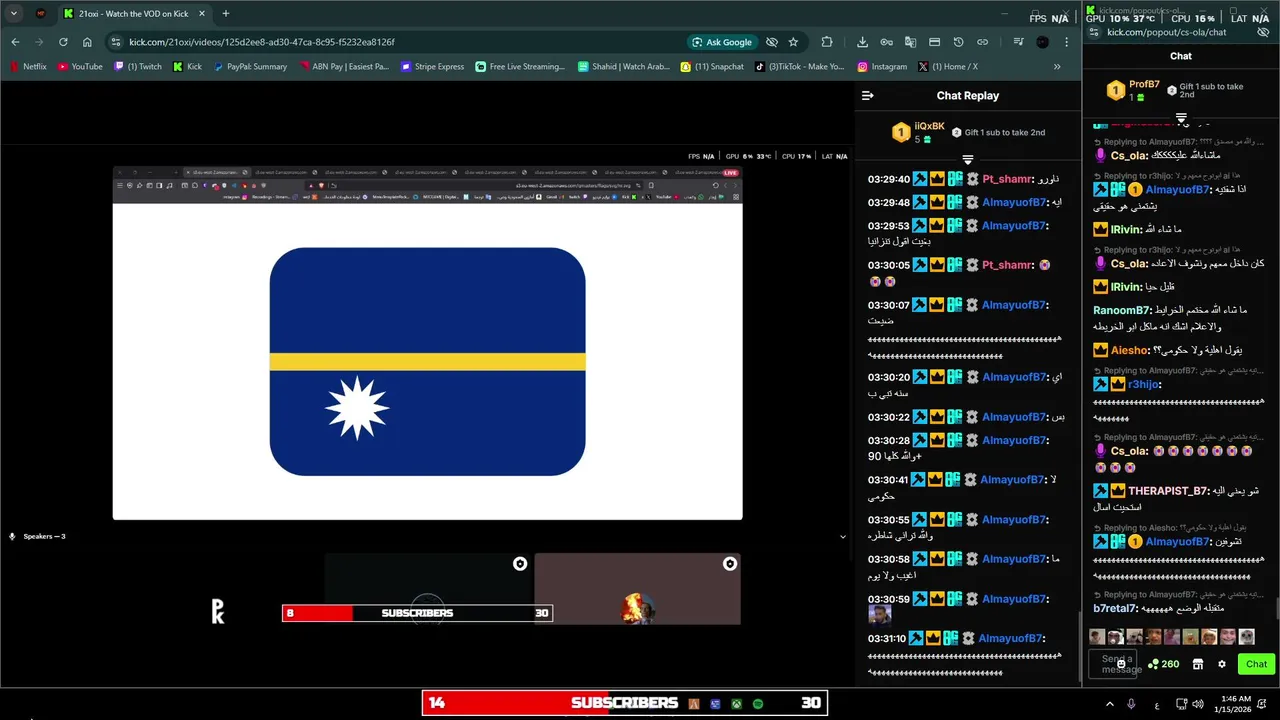Open the PayPal: Summary bookmark

pyautogui.click(x=249, y=67)
